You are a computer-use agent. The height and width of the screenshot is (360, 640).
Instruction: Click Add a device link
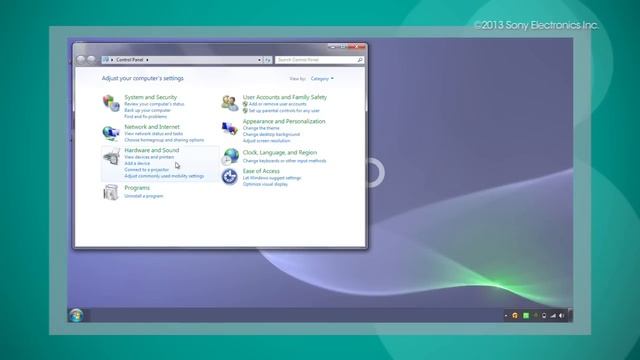[137, 163]
